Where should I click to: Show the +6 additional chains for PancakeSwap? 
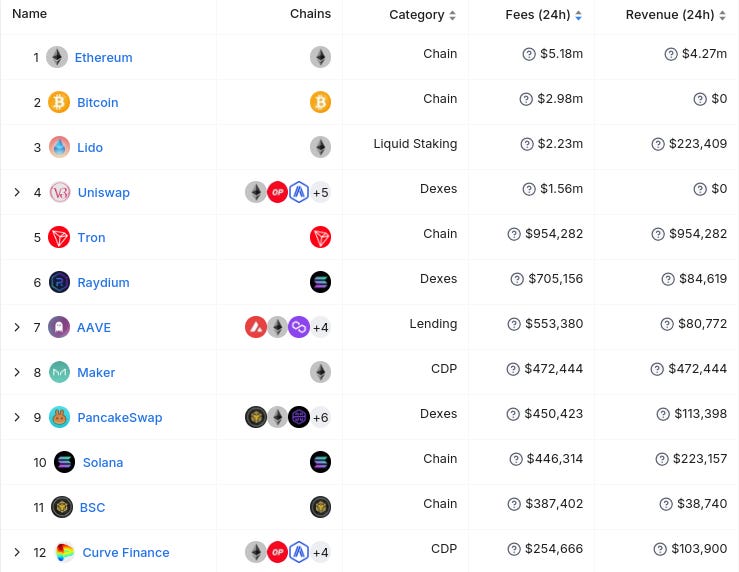click(x=320, y=417)
